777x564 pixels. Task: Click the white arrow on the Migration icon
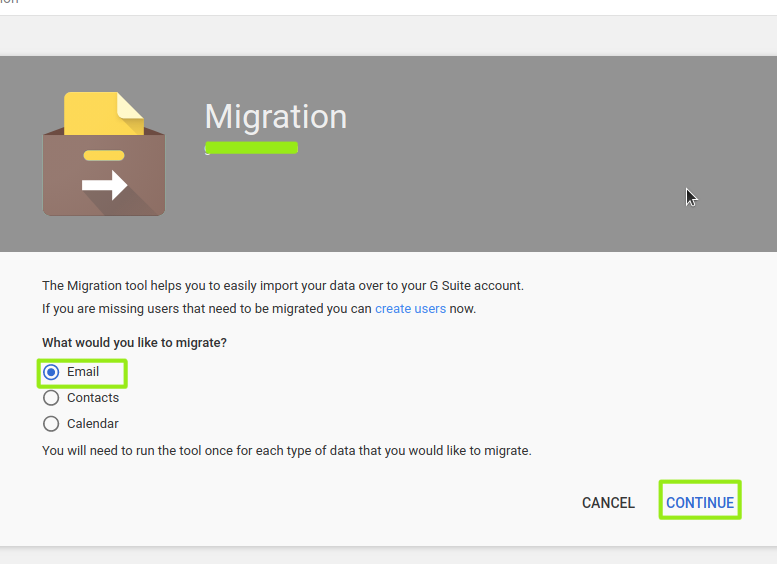coord(105,185)
